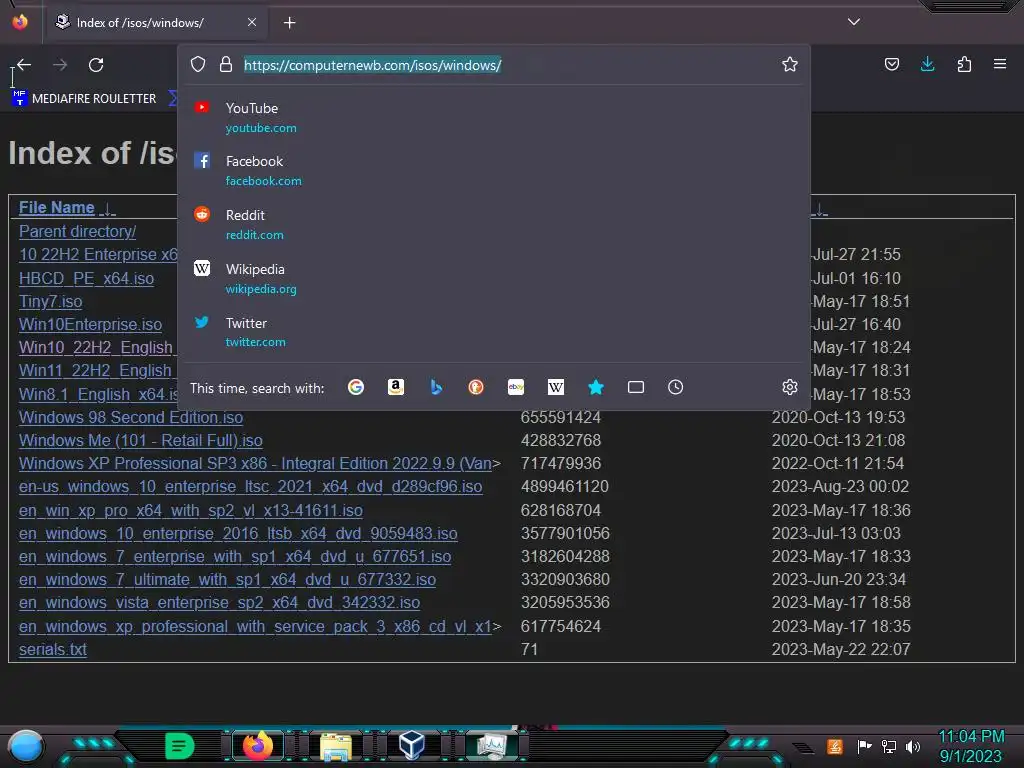The width and height of the screenshot is (1024, 768).
Task: Search within open Tabs icon
Action: pos(635,387)
